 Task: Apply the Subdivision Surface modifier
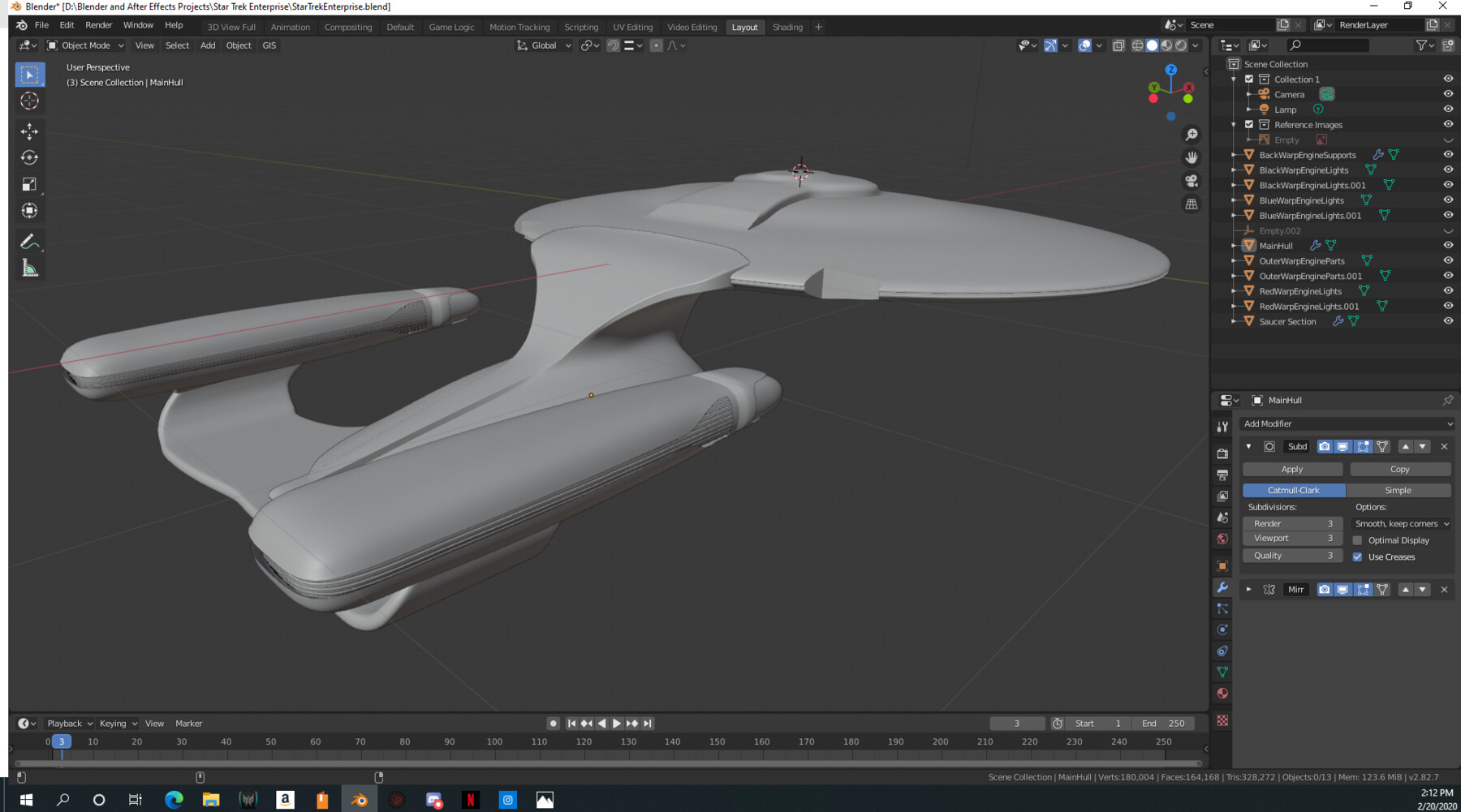[x=1291, y=468]
